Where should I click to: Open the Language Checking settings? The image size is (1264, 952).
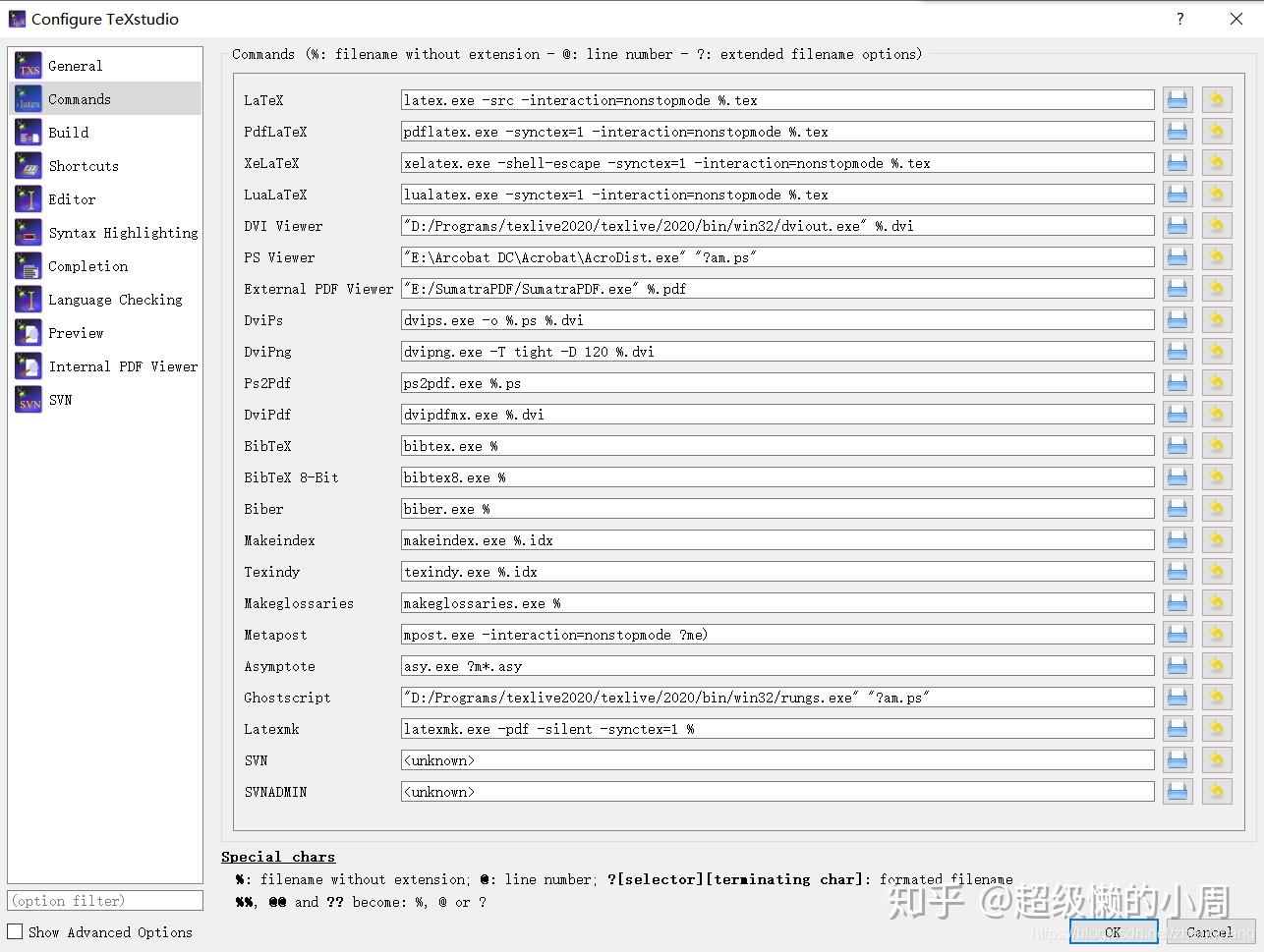pyautogui.click(x=115, y=300)
